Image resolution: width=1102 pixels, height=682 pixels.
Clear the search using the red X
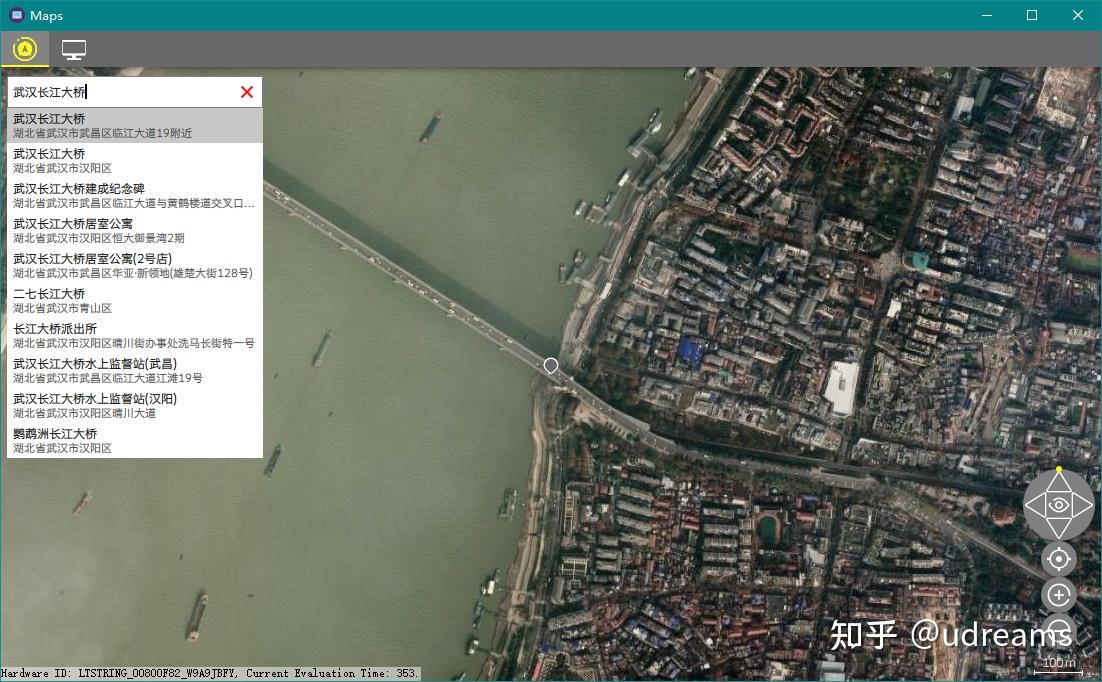tap(247, 91)
